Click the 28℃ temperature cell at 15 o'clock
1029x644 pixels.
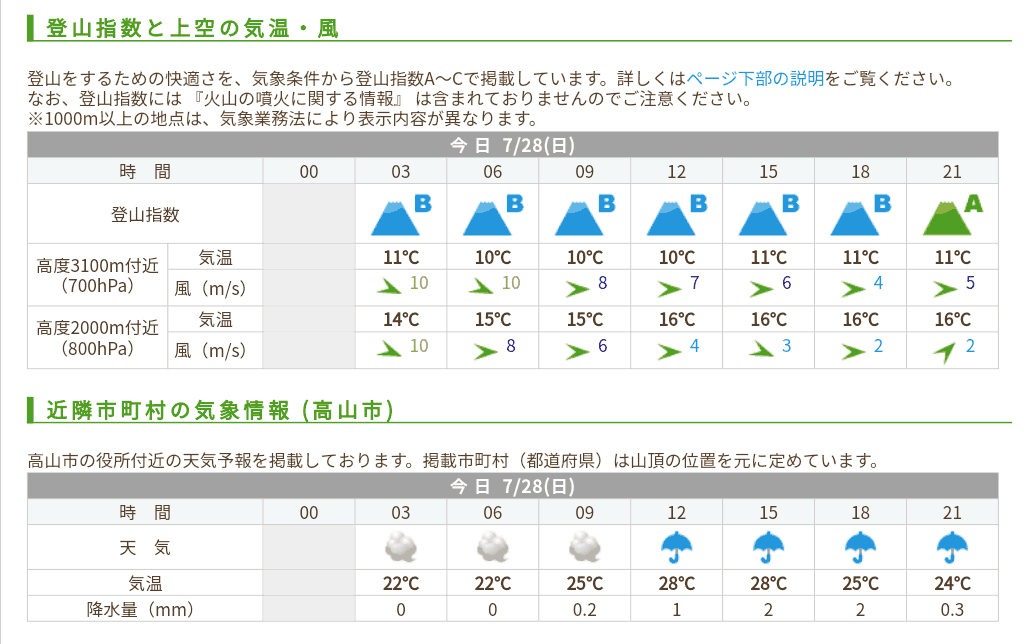pyautogui.click(x=768, y=583)
